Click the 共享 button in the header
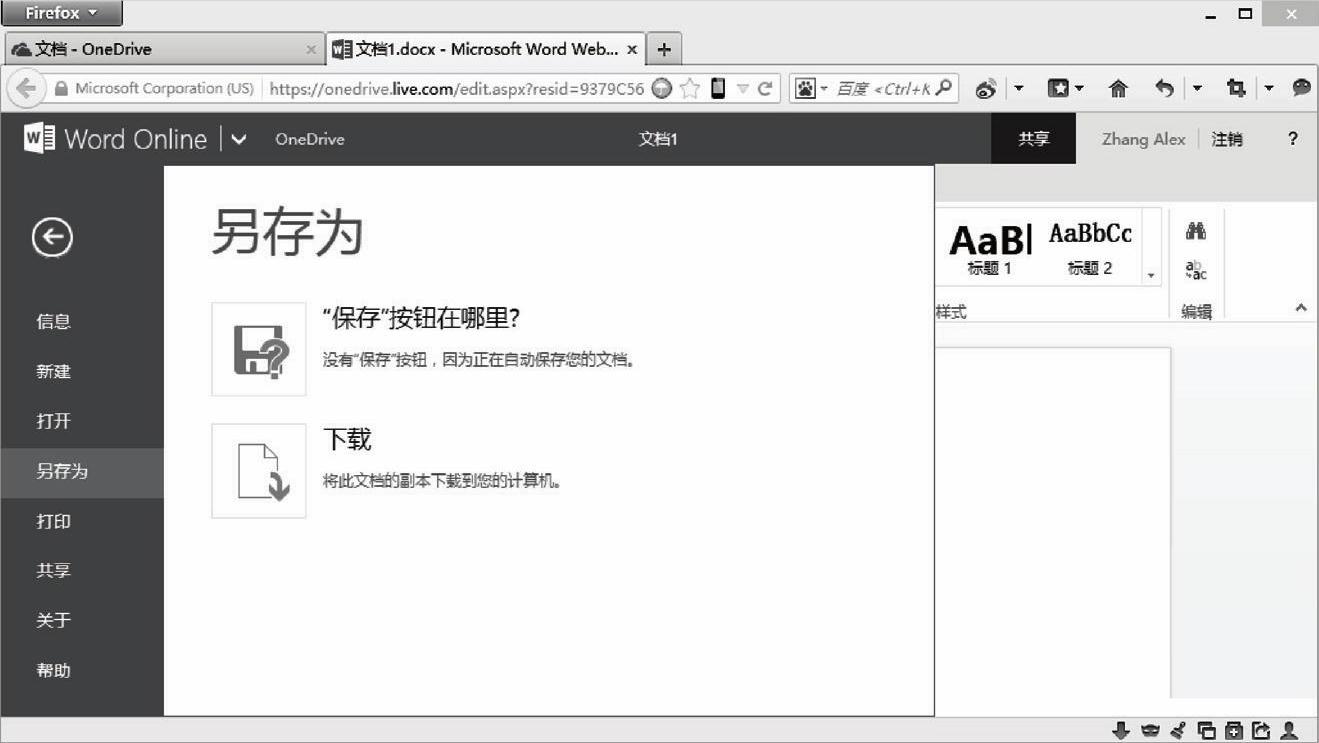 [x=1034, y=139]
